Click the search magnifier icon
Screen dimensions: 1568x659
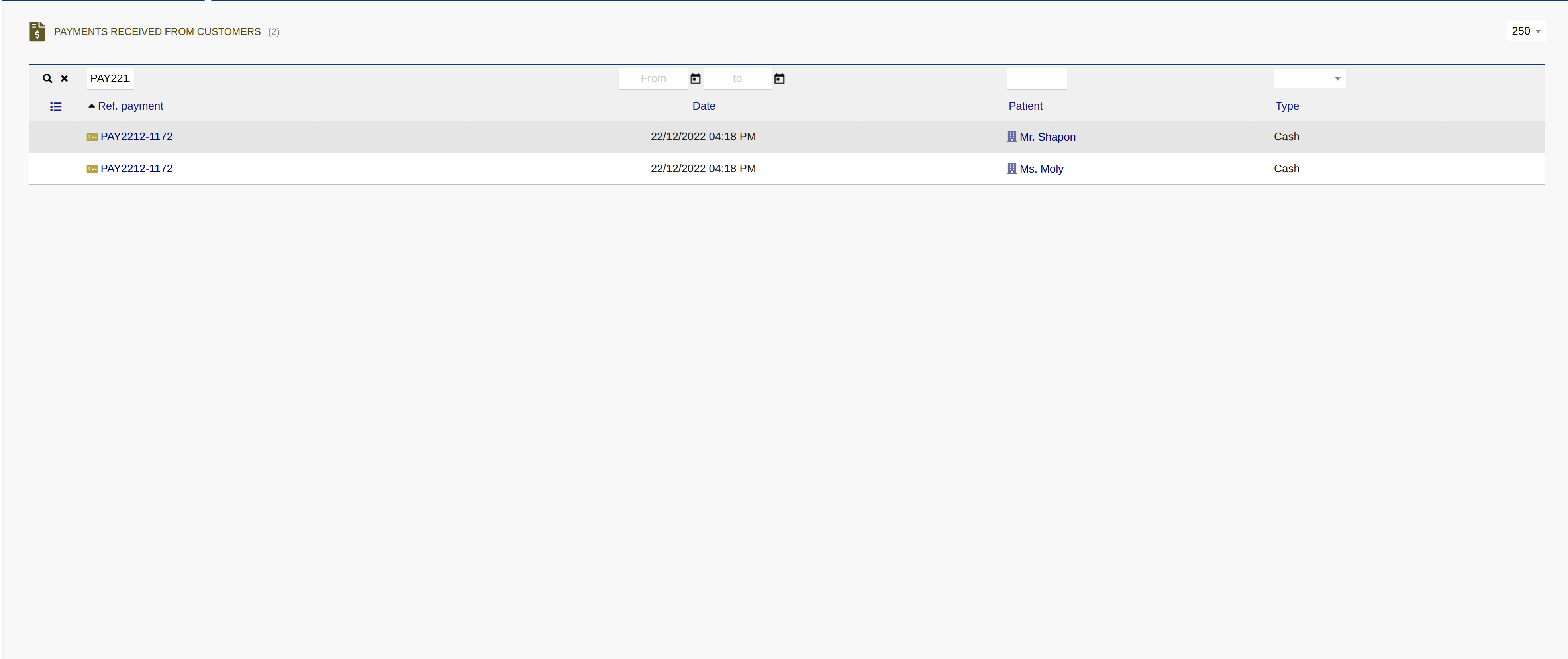click(x=47, y=78)
